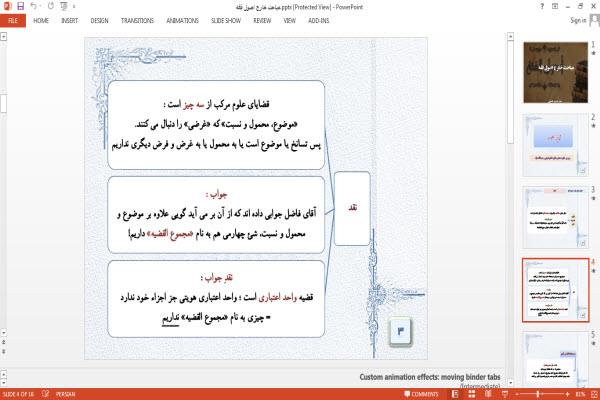
Task: Start Slide Show from status bar icon
Action: pyautogui.click(x=505, y=394)
